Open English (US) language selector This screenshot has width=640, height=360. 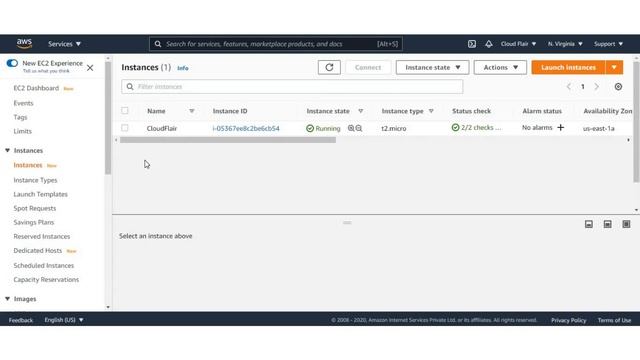coord(64,320)
